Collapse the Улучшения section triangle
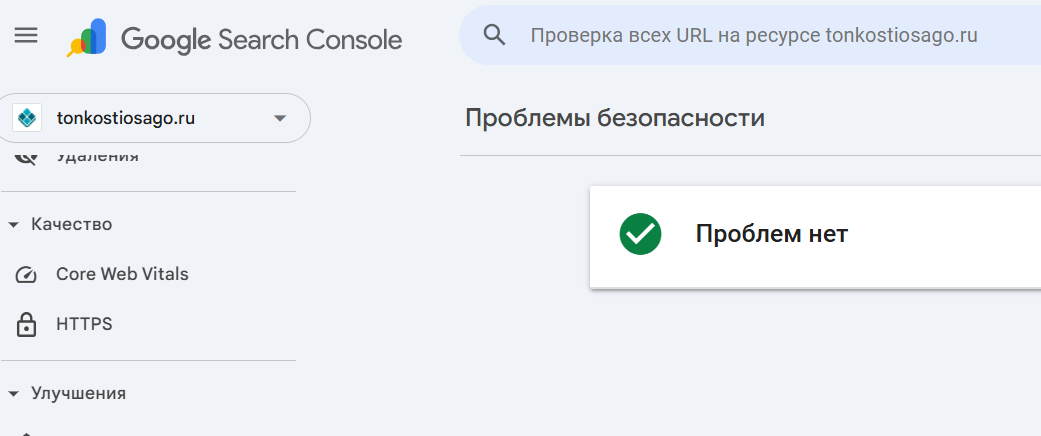The height and width of the screenshot is (436, 1041). click(x=13, y=394)
